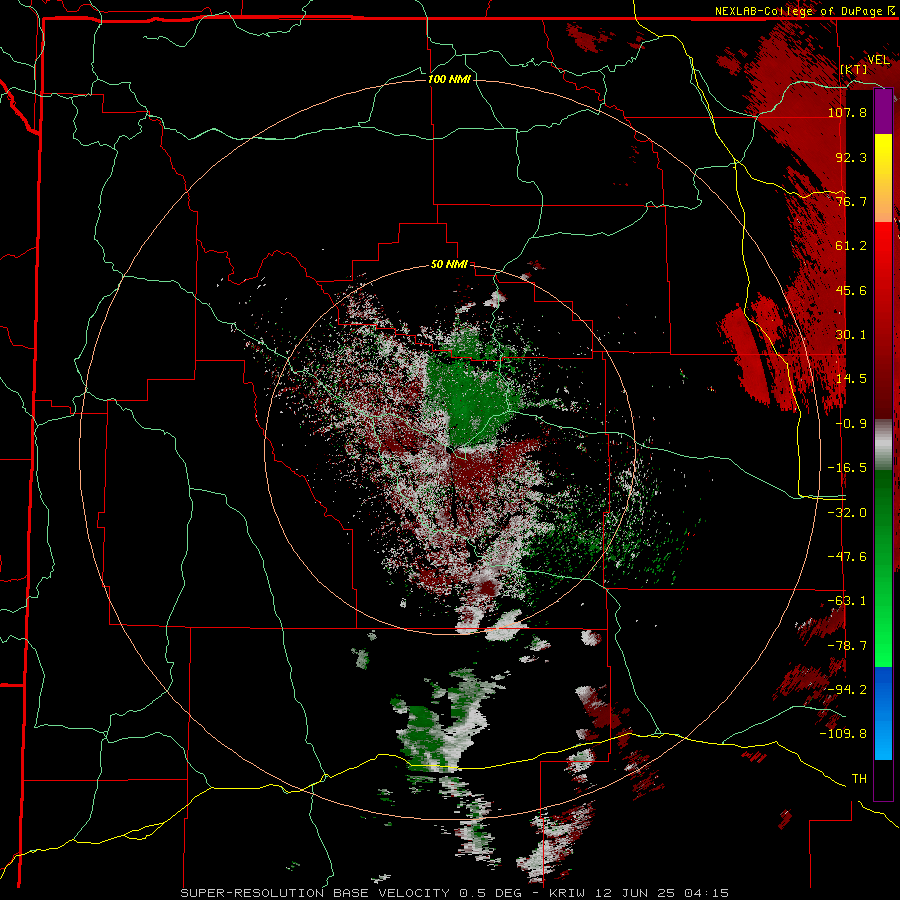The height and width of the screenshot is (900, 900).
Task: Click the -94.2 scale value
Action: tap(847, 690)
